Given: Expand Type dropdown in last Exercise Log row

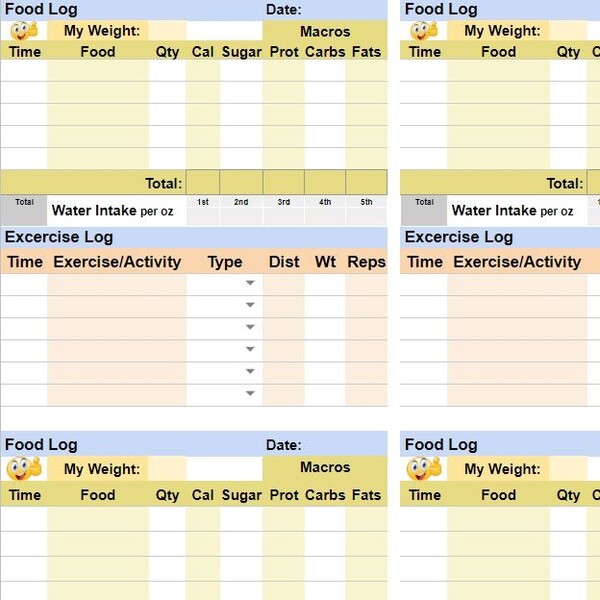Looking at the screenshot, I should tap(250, 394).
